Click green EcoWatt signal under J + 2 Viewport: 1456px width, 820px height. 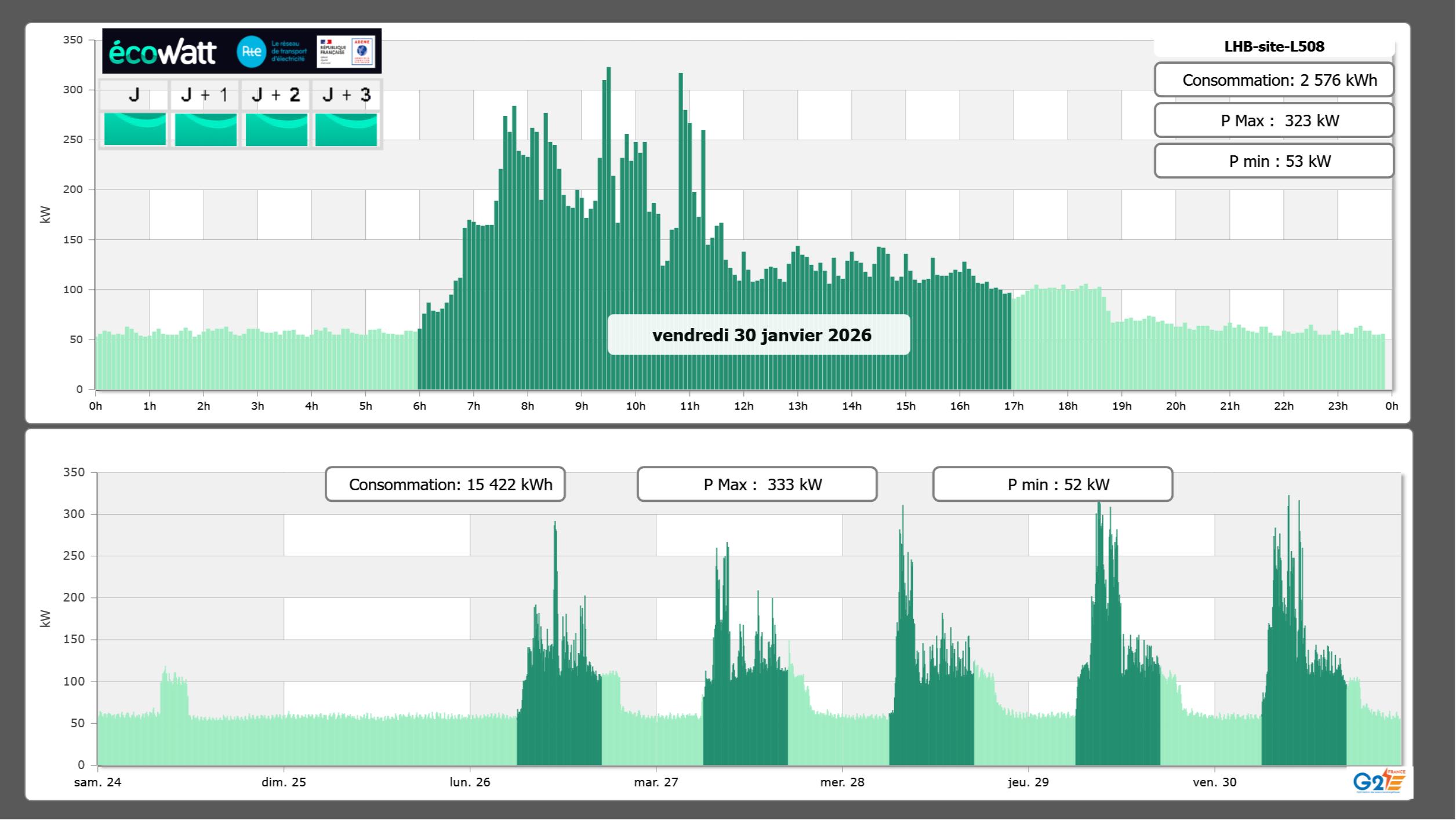click(276, 129)
